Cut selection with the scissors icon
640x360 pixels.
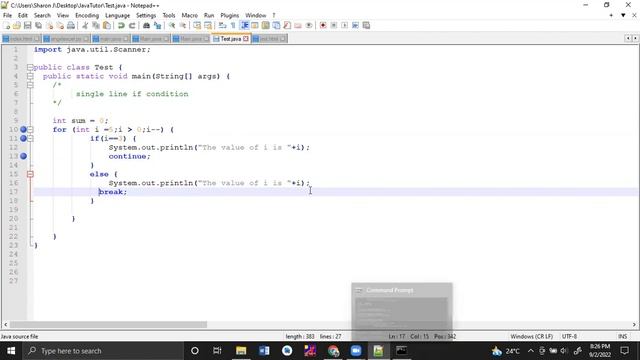85,25
